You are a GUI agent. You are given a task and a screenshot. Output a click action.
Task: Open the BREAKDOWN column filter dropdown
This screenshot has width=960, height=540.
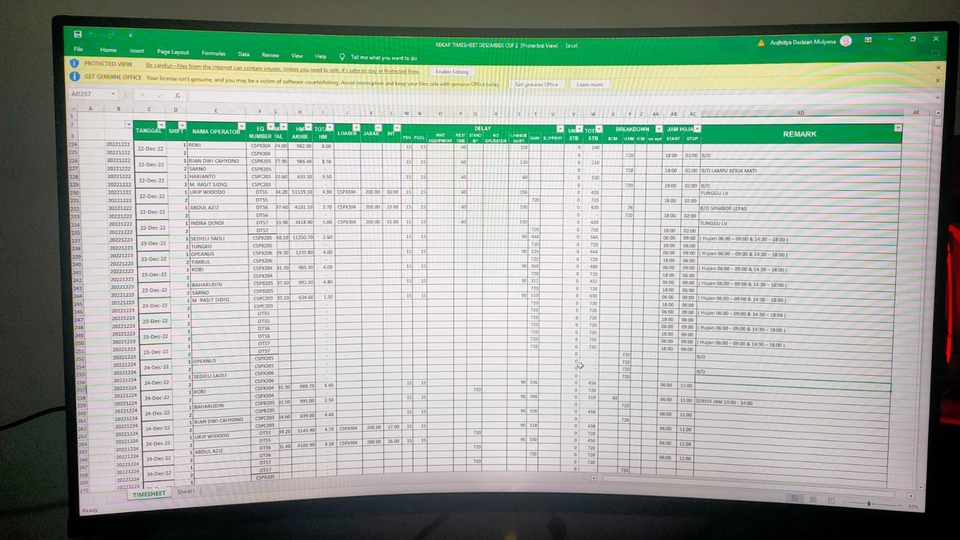click(659, 129)
